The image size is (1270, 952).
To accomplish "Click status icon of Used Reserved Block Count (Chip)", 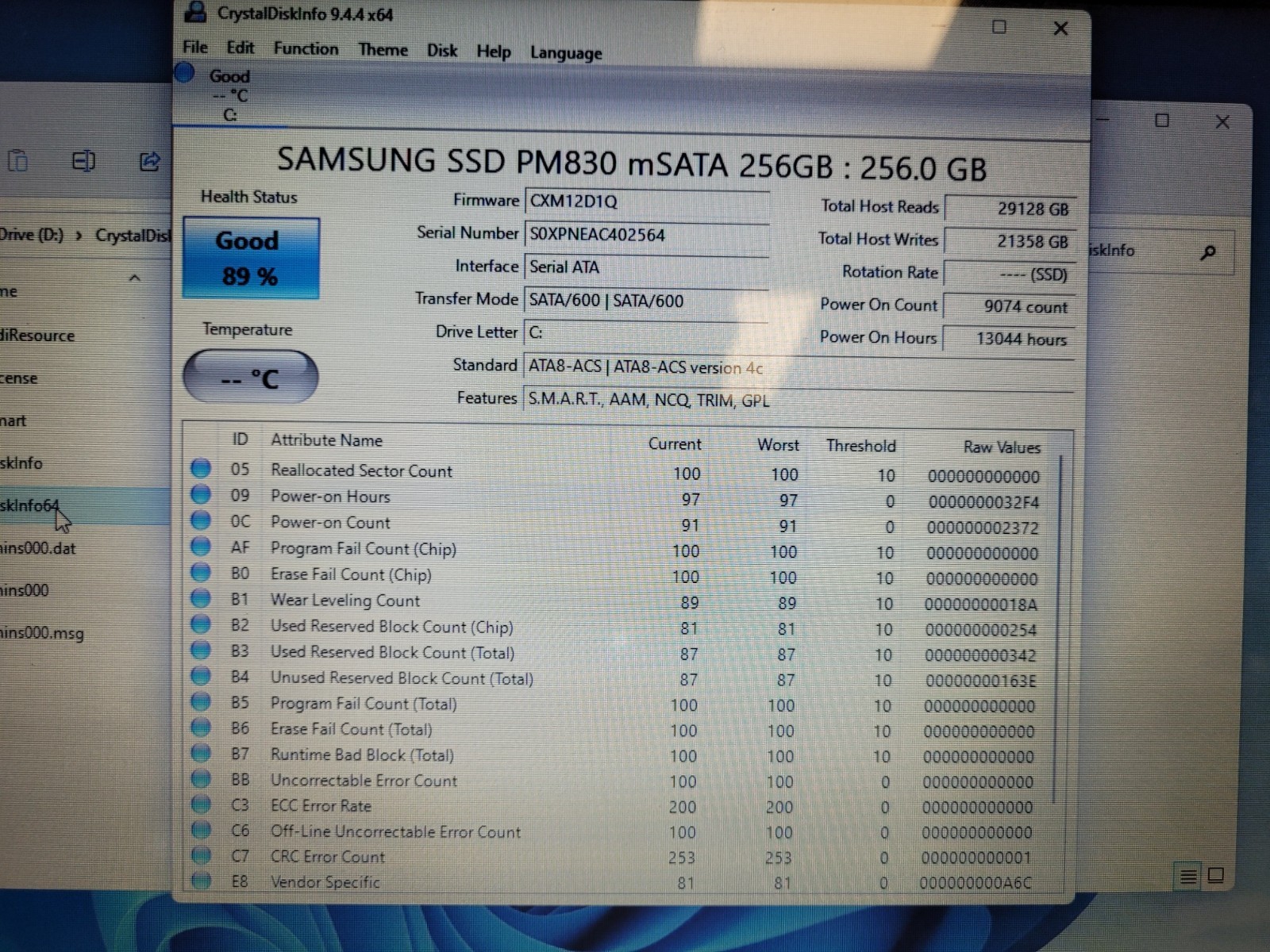I will tap(201, 624).
